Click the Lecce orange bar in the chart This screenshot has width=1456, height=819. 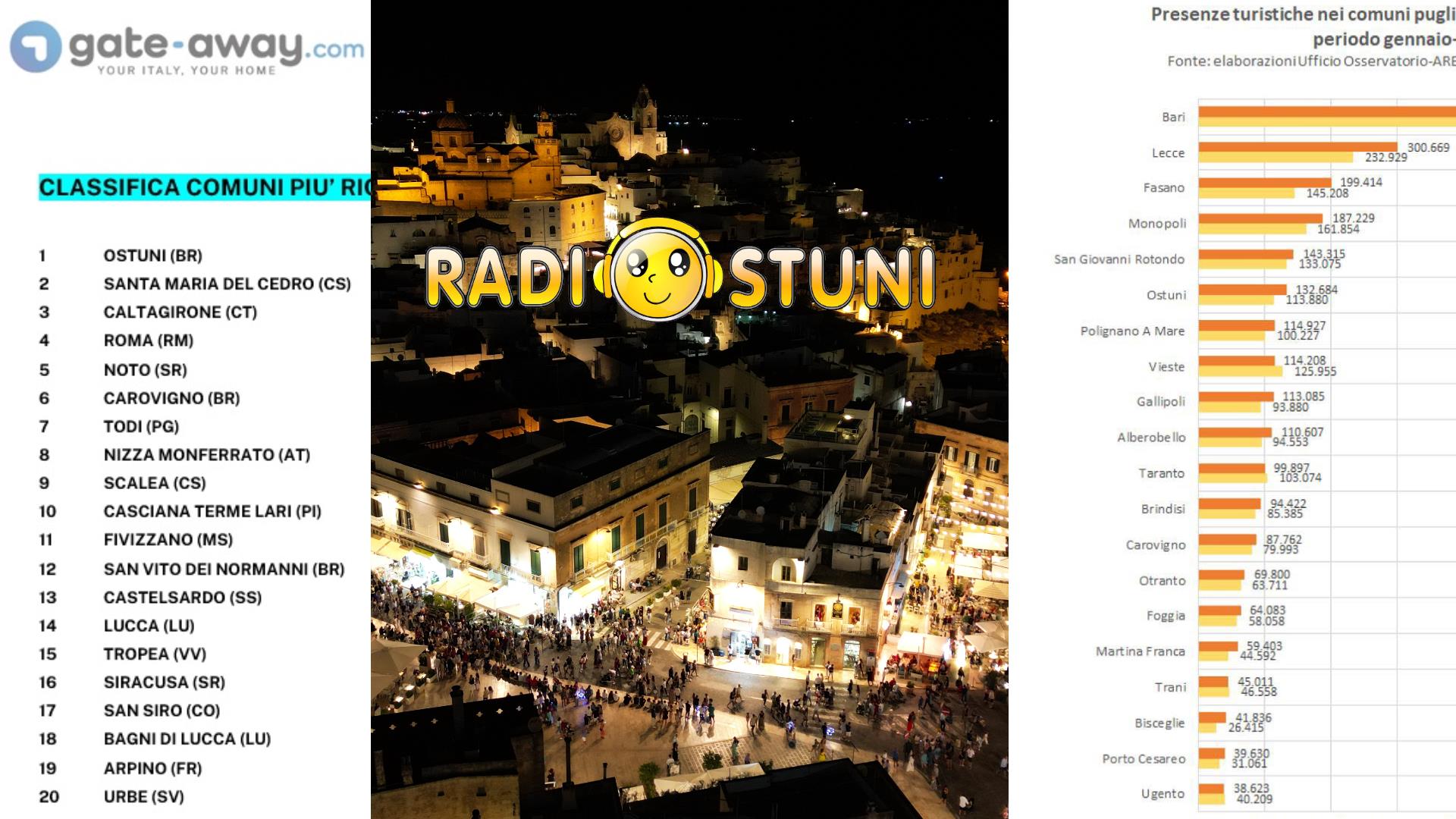[1297, 147]
